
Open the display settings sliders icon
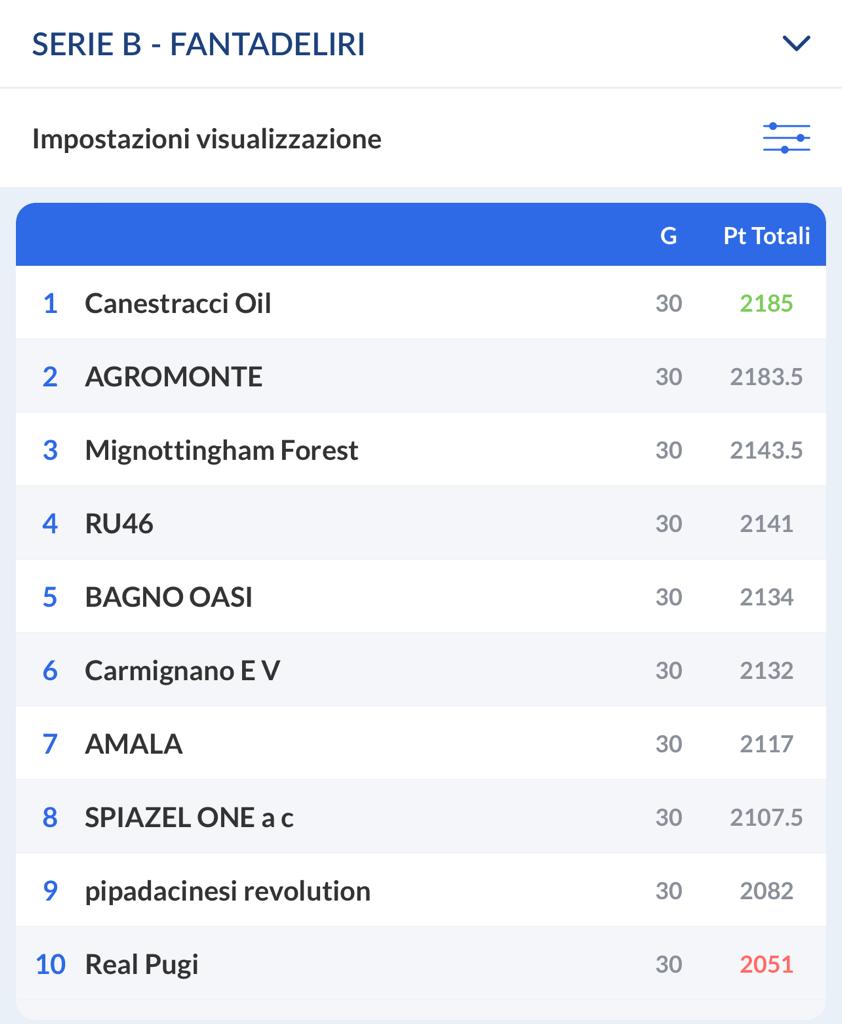(x=786, y=138)
